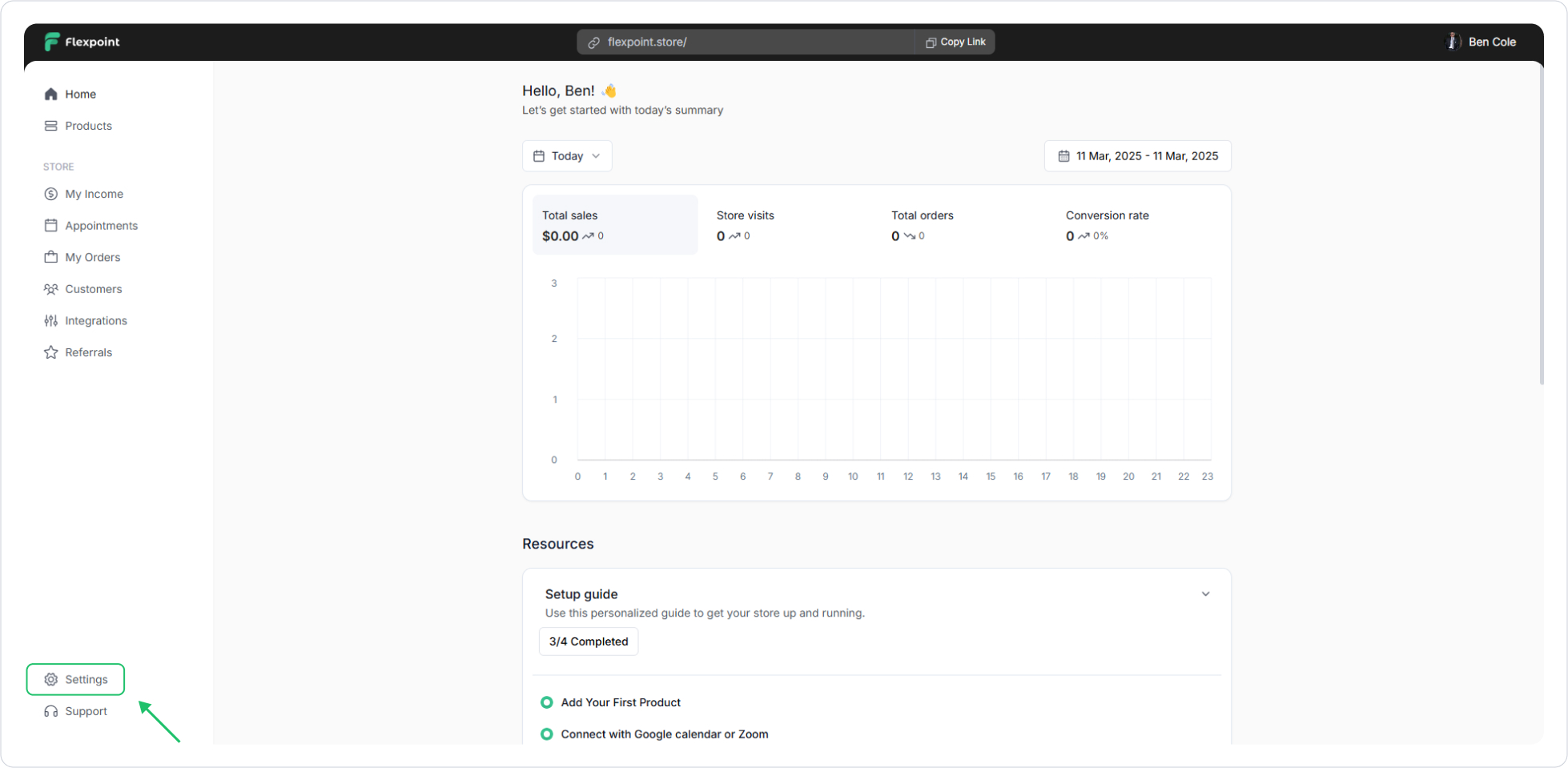The height and width of the screenshot is (768, 1568).
Task: Click the My Income dollar icon
Action: click(51, 194)
